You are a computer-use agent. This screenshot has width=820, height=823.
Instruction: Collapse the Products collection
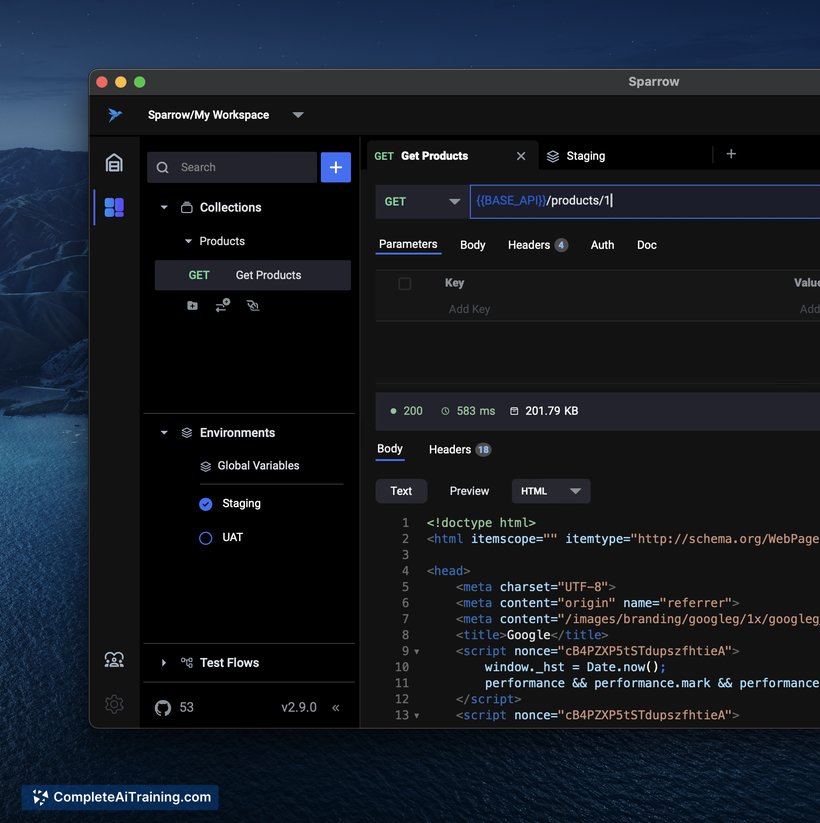coord(188,241)
